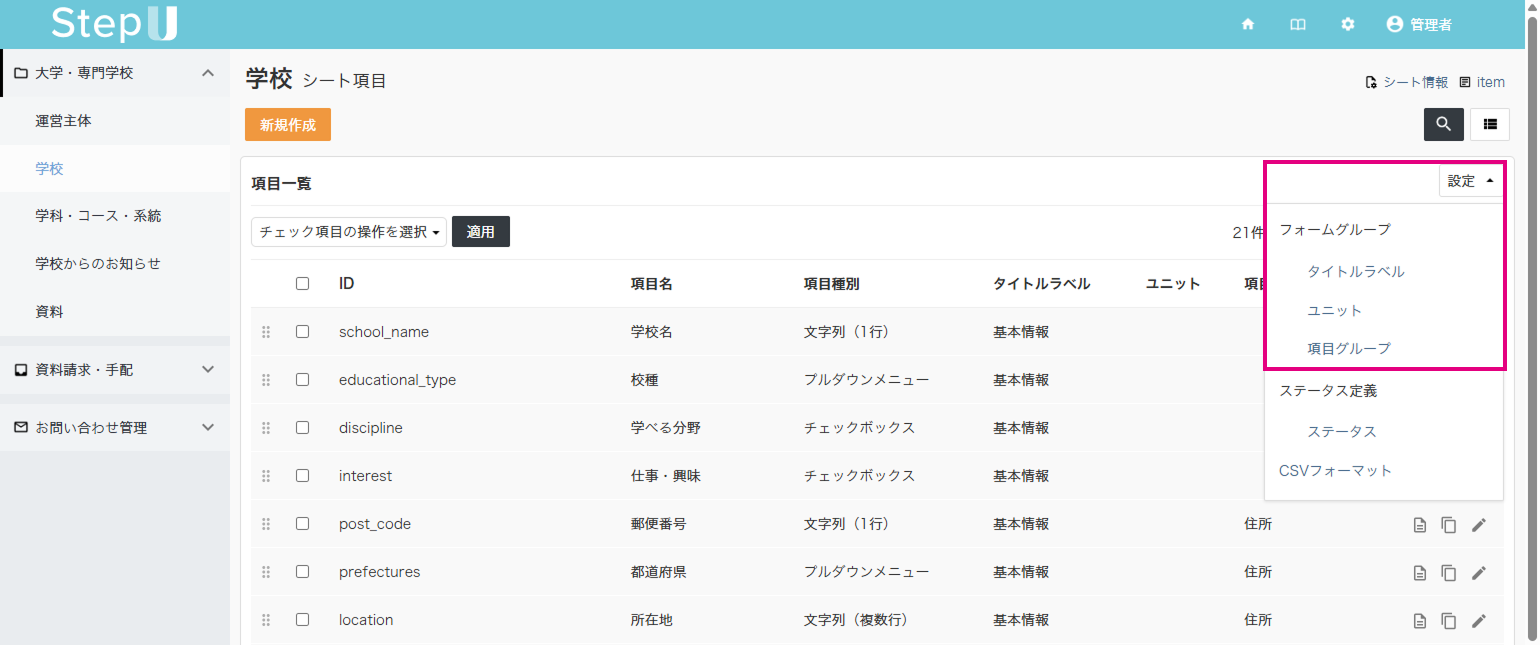Open the search magnifier above the item list
Viewport: 1540px width, 645px height.
tap(1443, 124)
